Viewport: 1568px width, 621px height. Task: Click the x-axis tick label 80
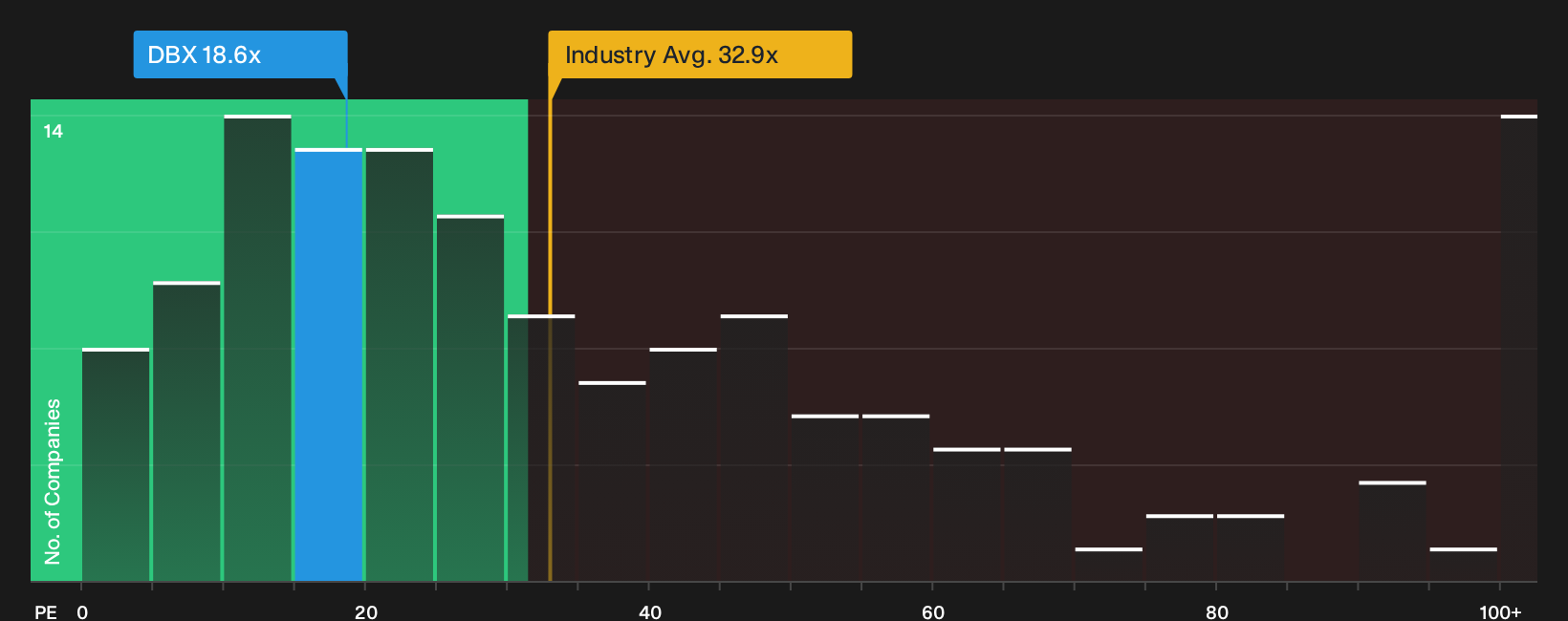point(1217,611)
